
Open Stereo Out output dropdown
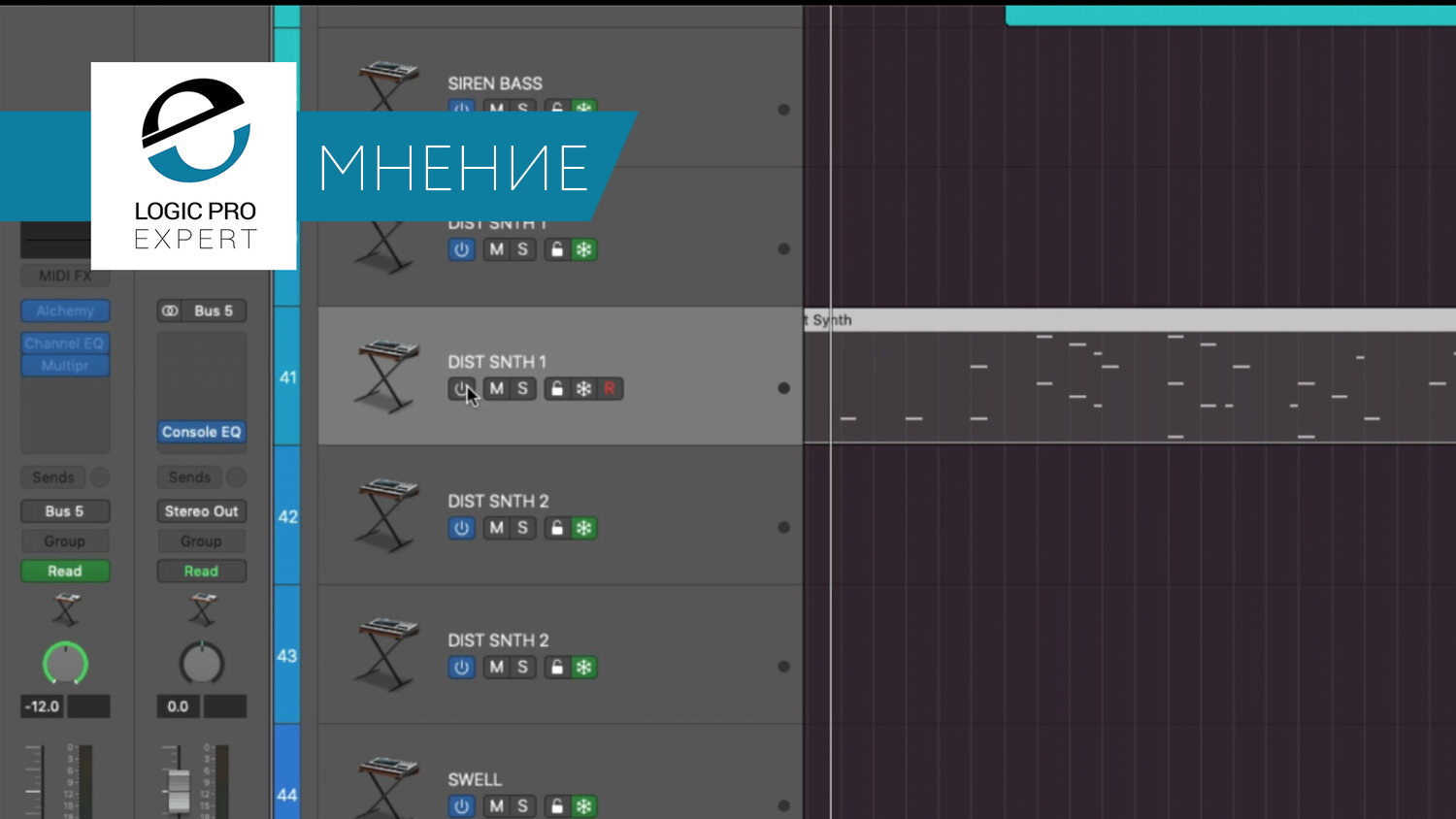[x=202, y=511]
